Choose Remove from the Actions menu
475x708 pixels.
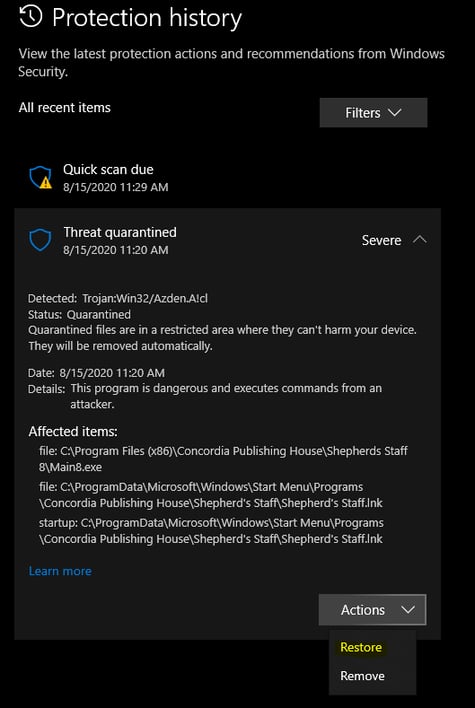point(362,676)
